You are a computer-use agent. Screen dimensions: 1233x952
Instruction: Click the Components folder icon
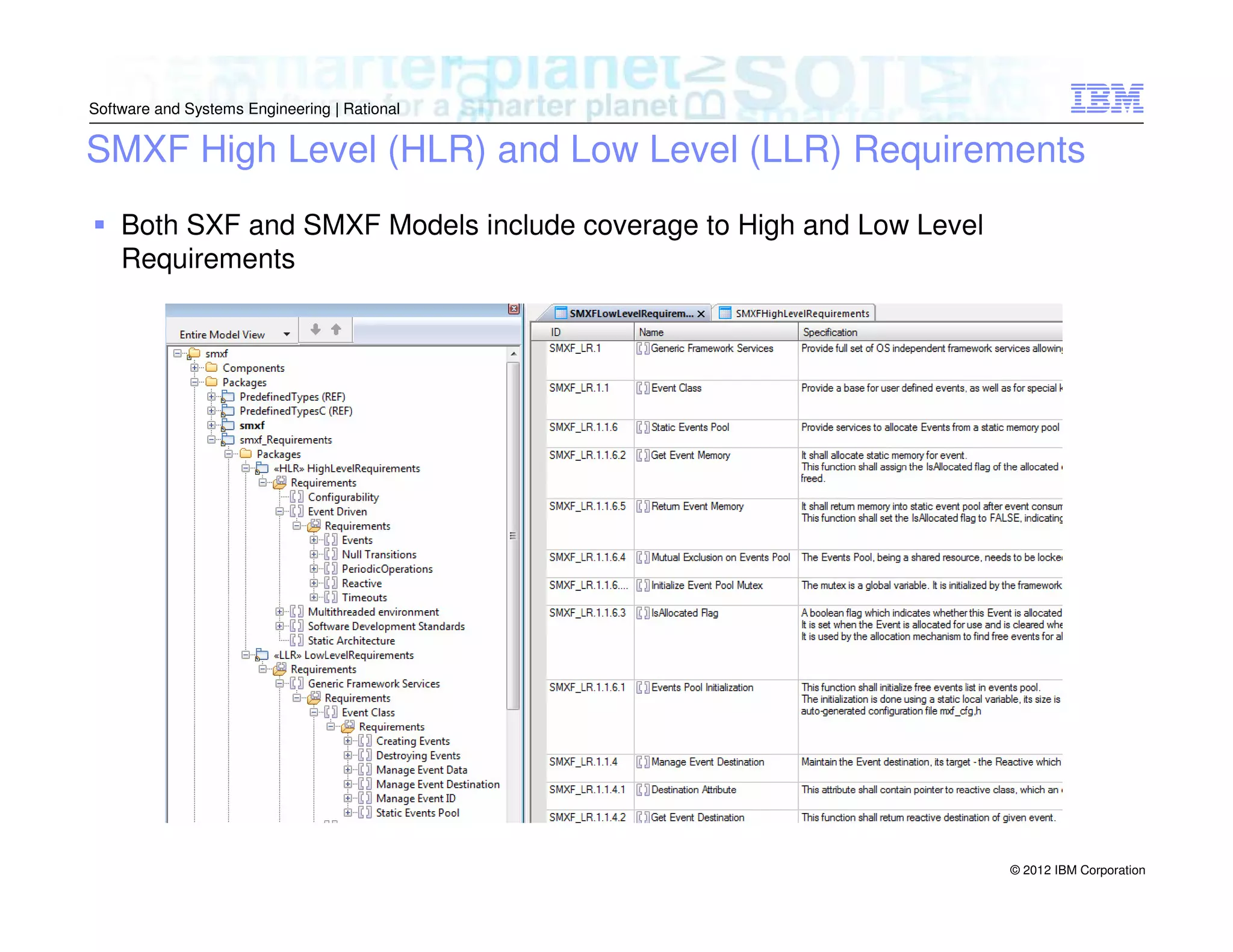[211, 367]
